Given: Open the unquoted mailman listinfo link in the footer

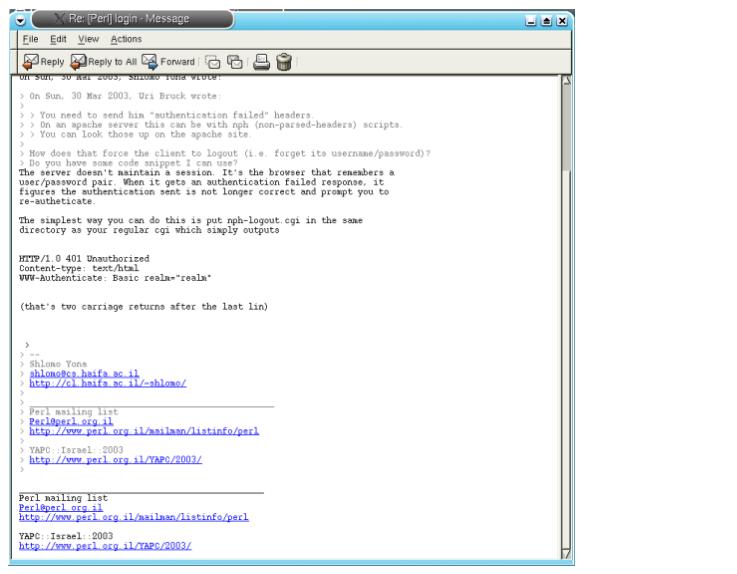Looking at the screenshot, I should pyautogui.click(x=134, y=517).
